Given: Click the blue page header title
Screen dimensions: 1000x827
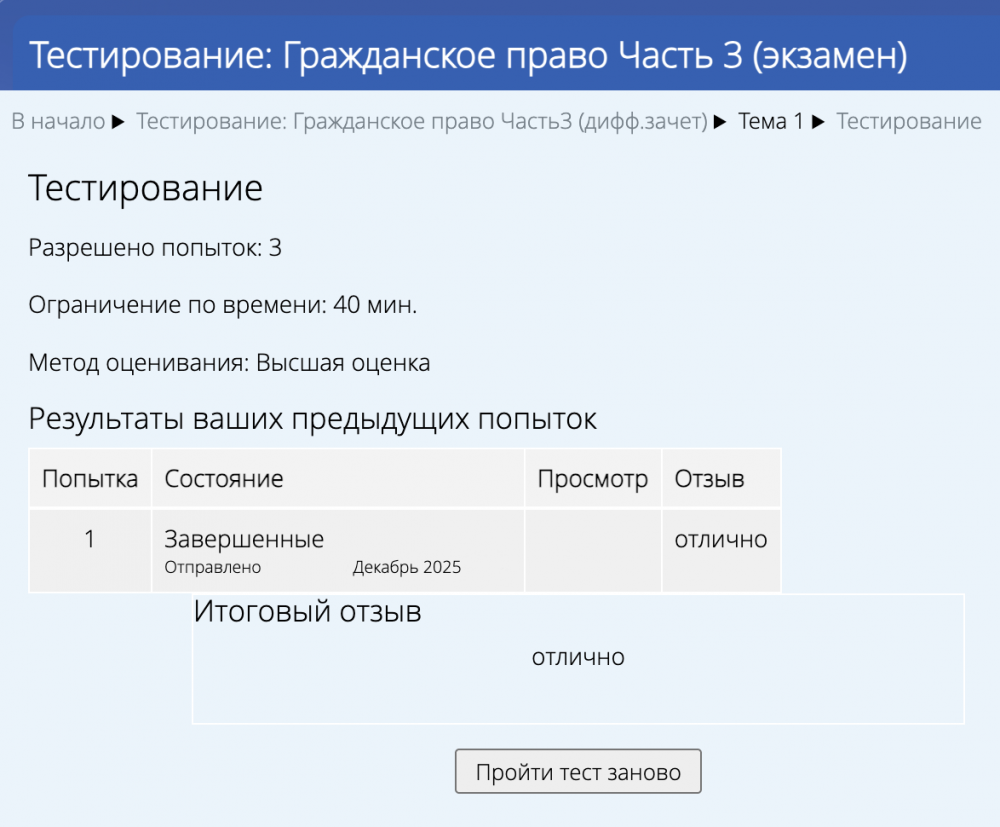Looking at the screenshot, I should pos(468,56).
